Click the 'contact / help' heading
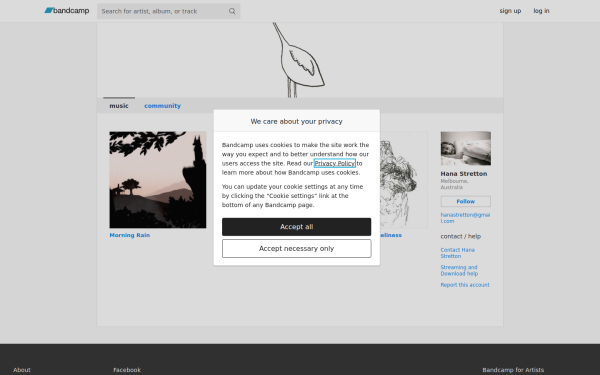The height and width of the screenshot is (375, 600). point(461,236)
